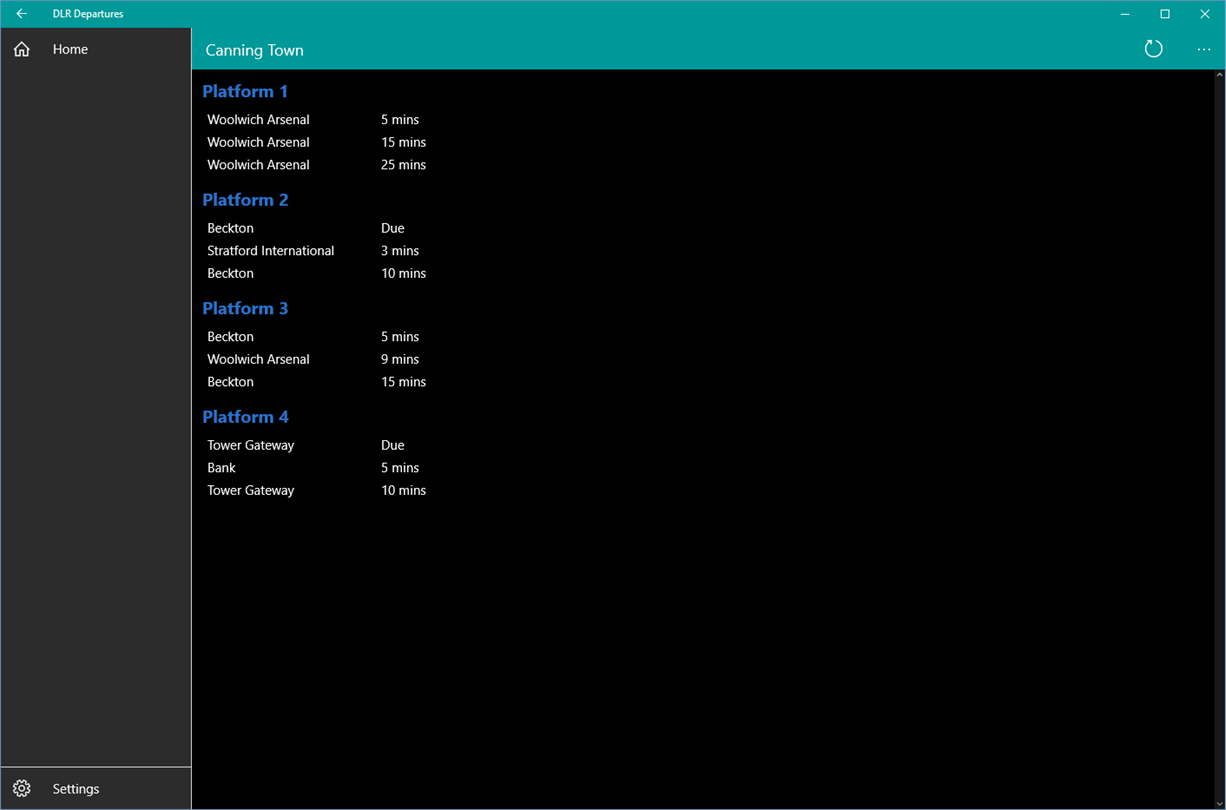Select the Platform 1 heading
Image resolution: width=1226 pixels, height=810 pixels.
[x=245, y=91]
